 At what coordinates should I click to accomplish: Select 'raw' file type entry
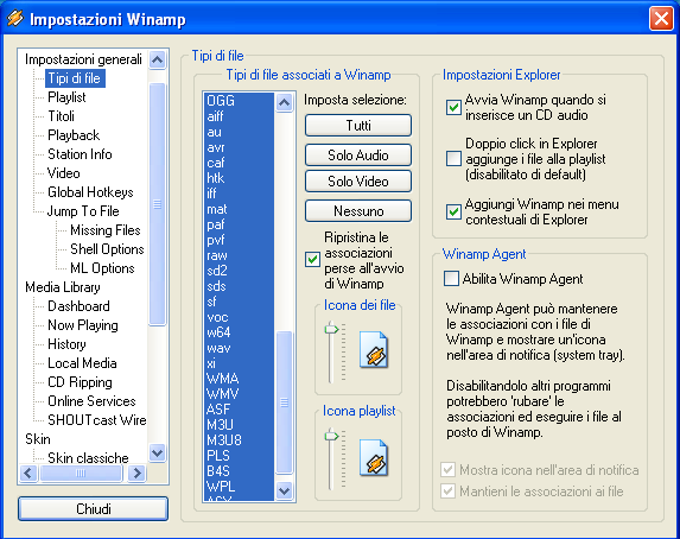pyautogui.click(x=239, y=255)
